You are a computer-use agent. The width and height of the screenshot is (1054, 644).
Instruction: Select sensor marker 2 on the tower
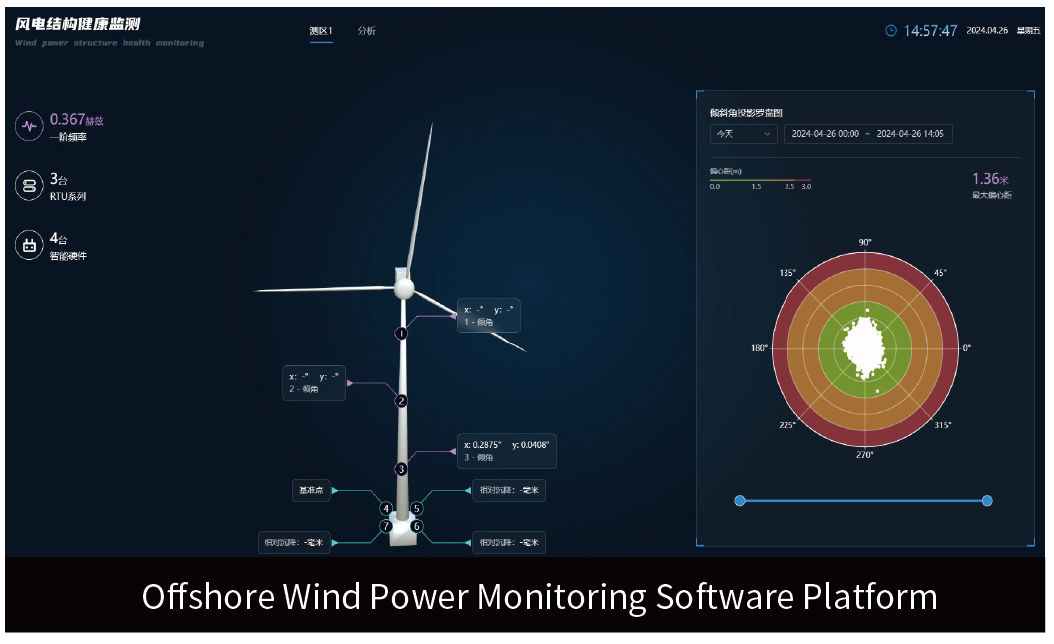tap(401, 401)
